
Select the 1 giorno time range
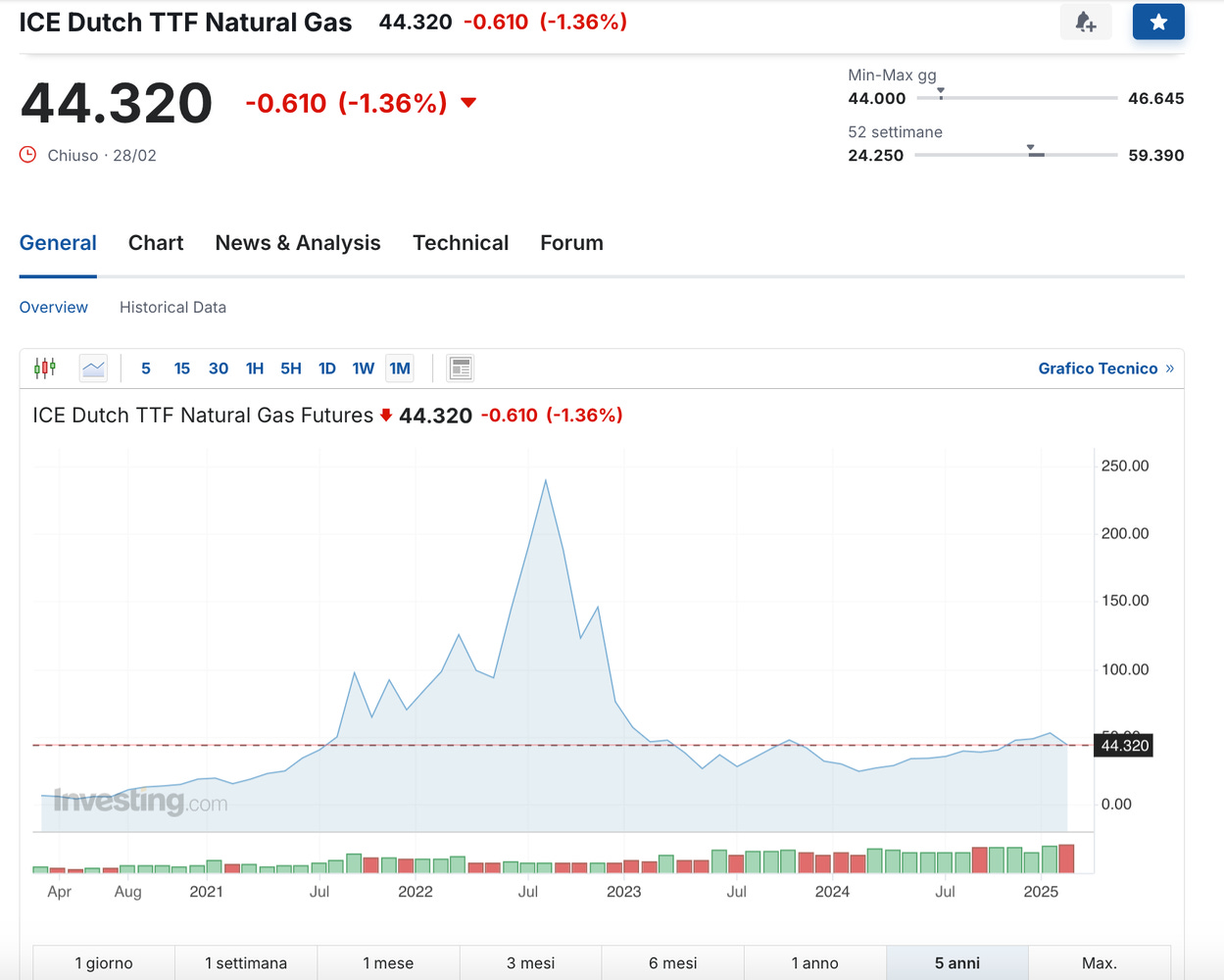(x=104, y=963)
